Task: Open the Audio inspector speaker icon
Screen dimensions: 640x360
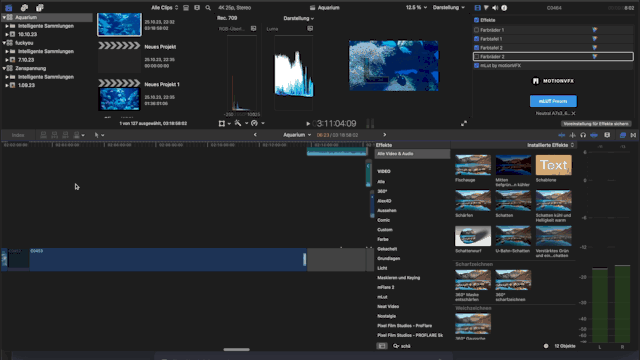Action: (x=495, y=8)
